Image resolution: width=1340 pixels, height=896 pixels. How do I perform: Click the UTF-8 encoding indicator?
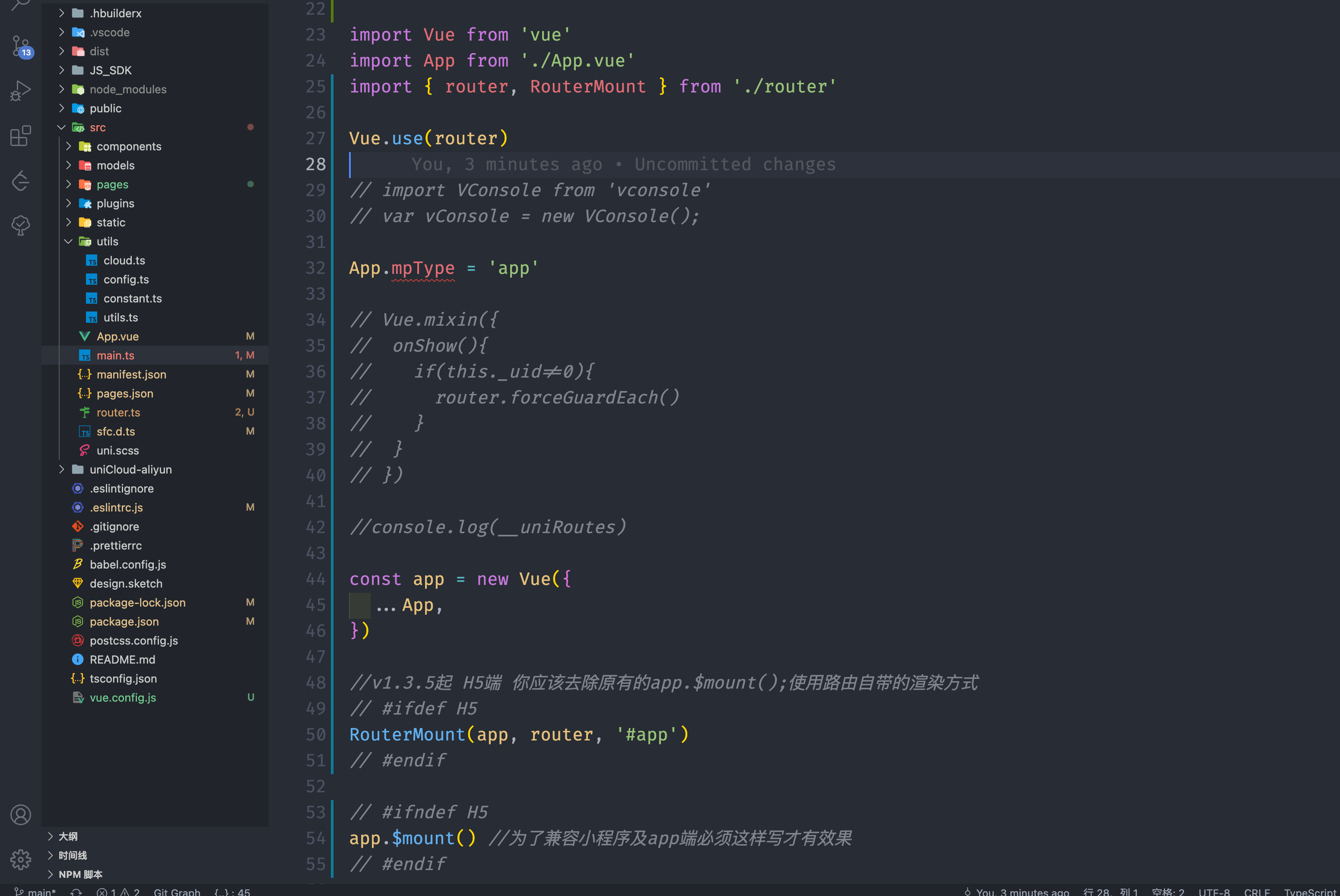tap(1214, 891)
